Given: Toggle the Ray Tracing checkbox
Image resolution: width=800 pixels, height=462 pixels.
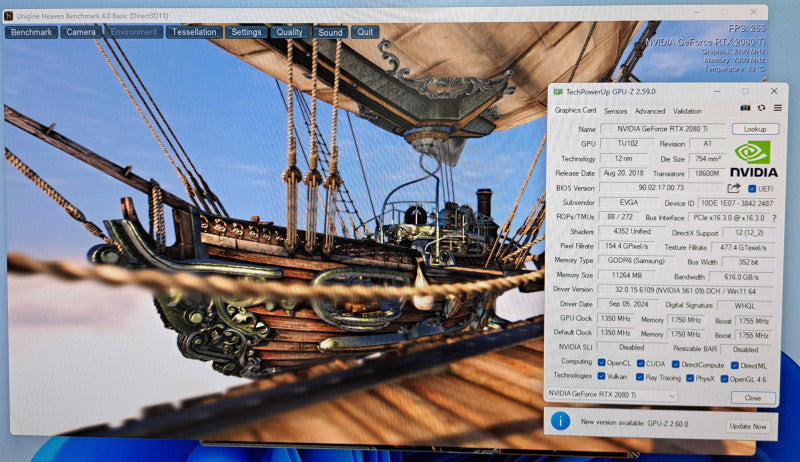Looking at the screenshot, I should click(640, 377).
